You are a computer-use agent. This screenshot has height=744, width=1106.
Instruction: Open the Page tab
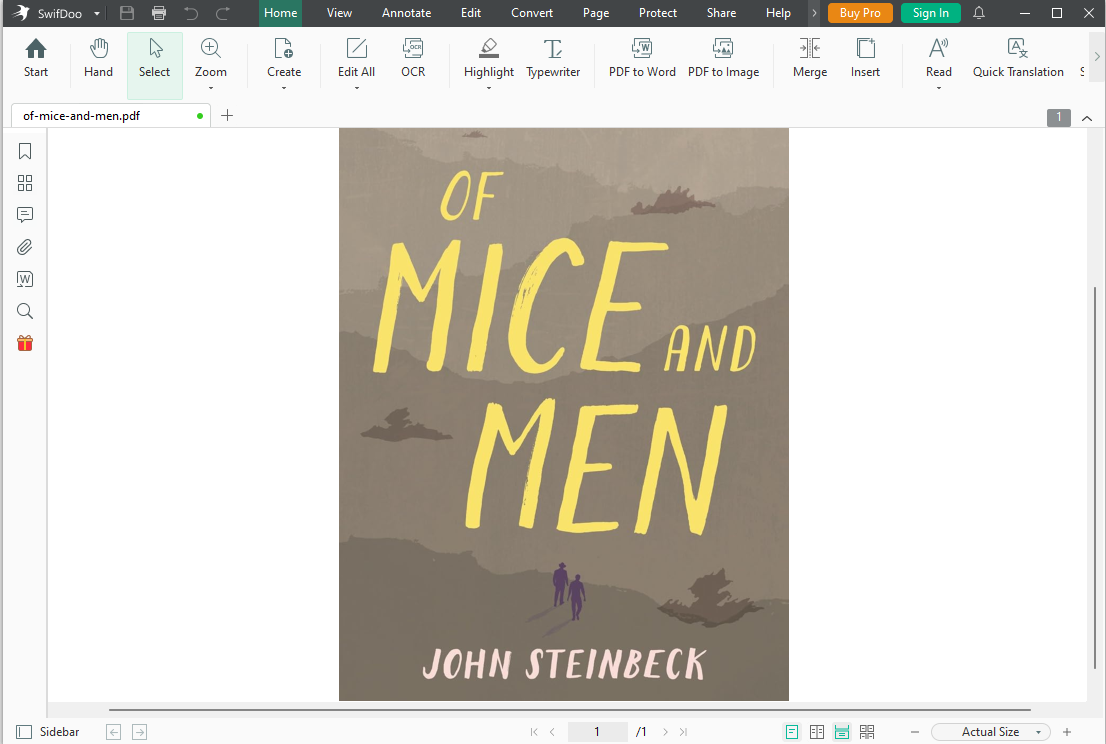pos(596,13)
